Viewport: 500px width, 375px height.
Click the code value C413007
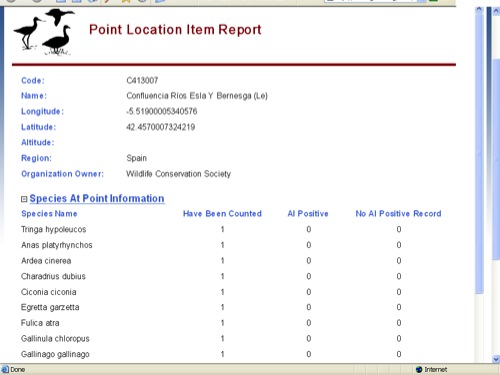click(142, 80)
